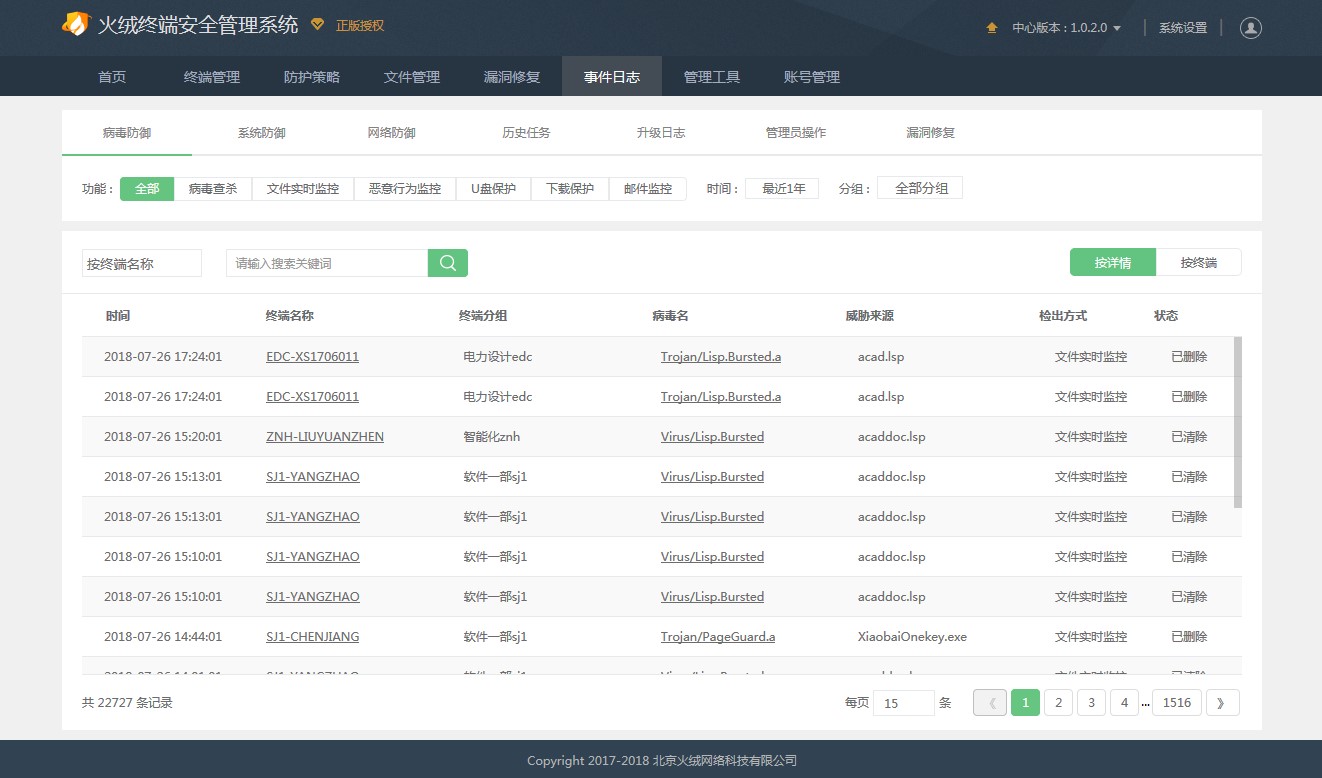The width and height of the screenshot is (1322, 778).
Task: Open terminal link ZNH-LIUYUANZHEN
Action: [x=325, y=437]
